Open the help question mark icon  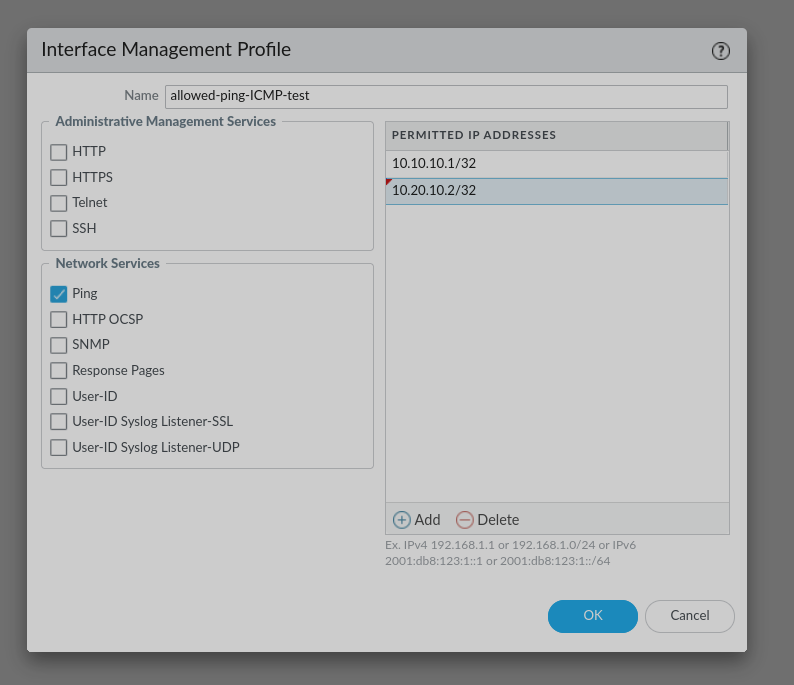tap(721, 51)
